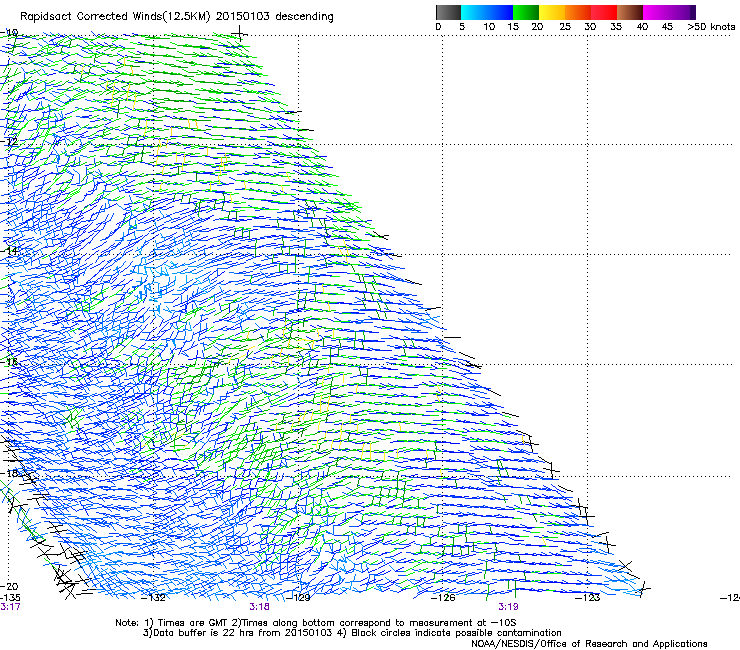Click the '30' legend scale label
The width and height of the screenshot is (740, 650).
590,26
